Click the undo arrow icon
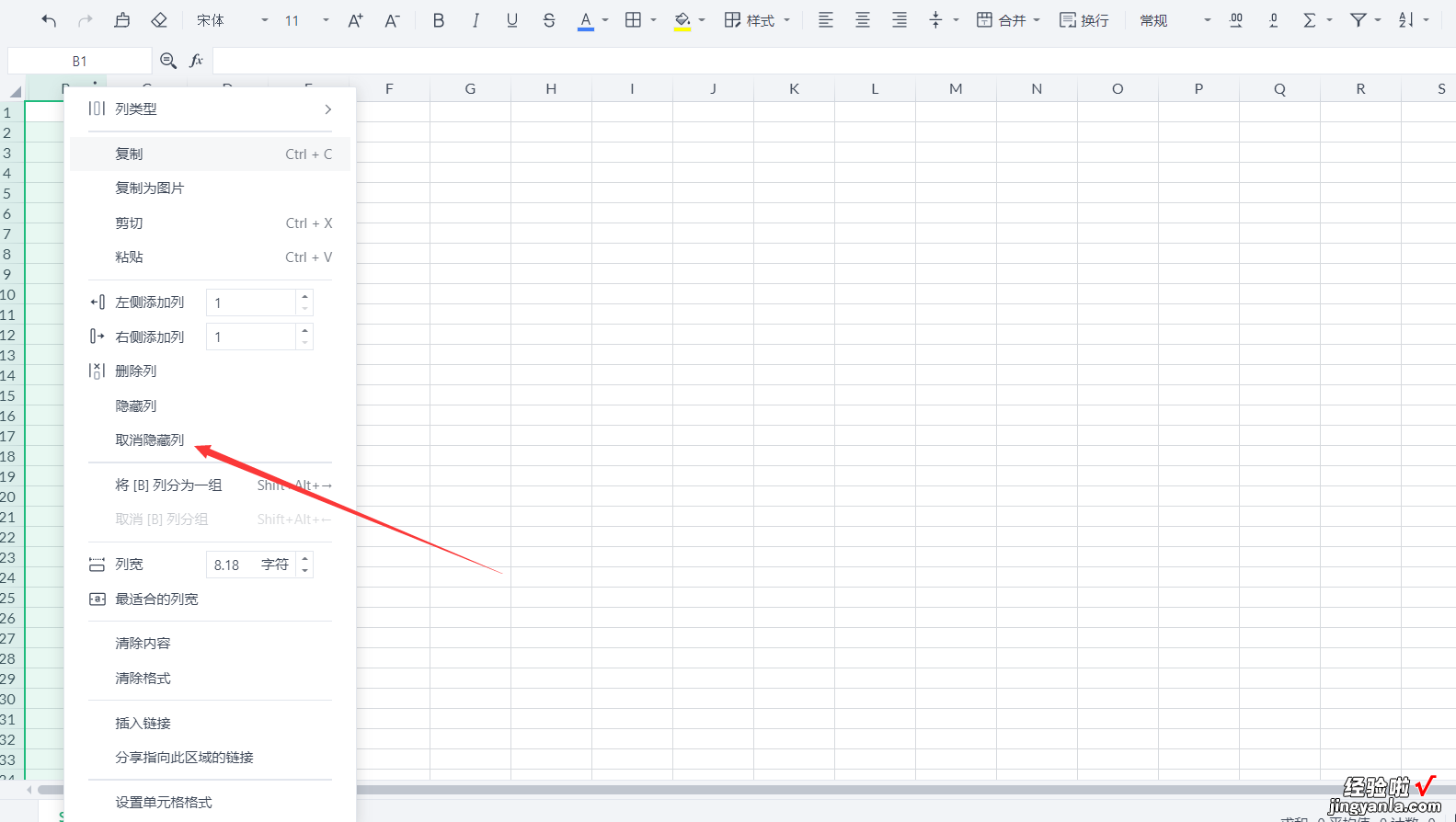The height and width of the screenshot is (822, 1456). click(49, 20)
